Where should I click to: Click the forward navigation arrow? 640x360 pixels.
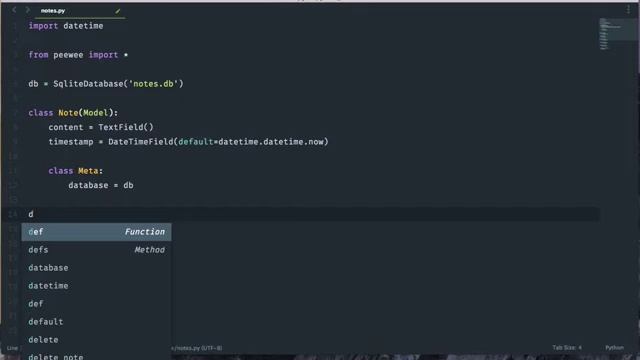(27, 10)
